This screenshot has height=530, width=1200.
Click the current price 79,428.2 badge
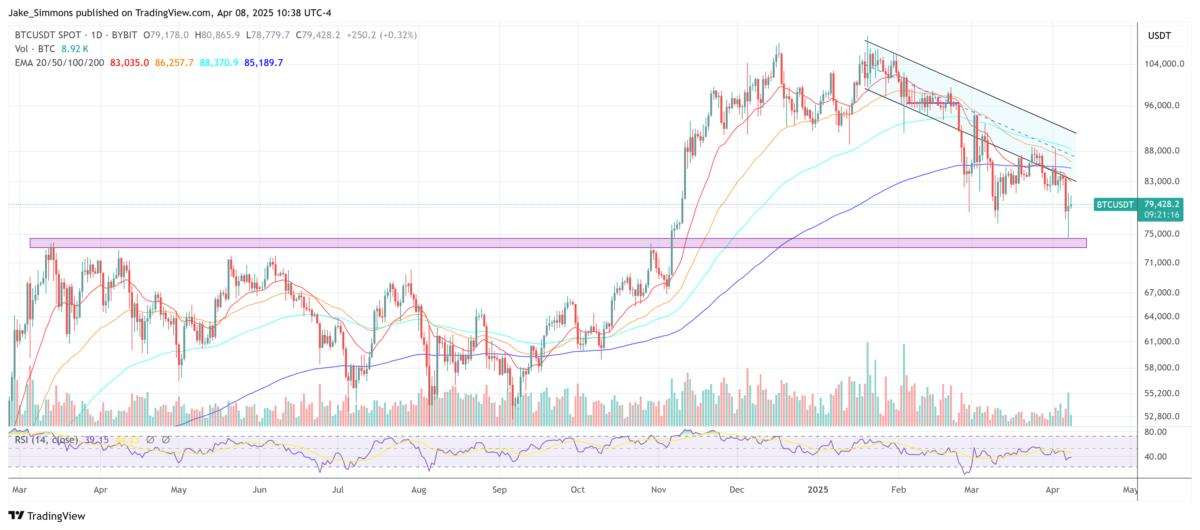pos(1163,204)
